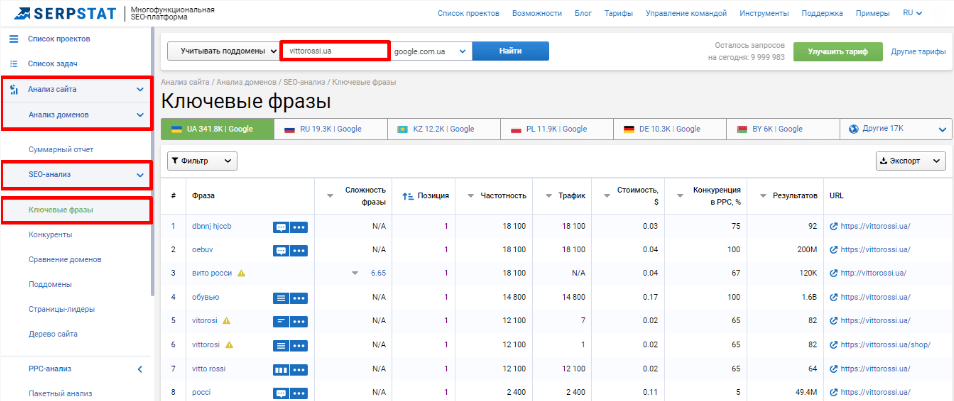This screenshot has width=954, height=401.
Task: Expand the Фильтр dropdown
Action: pyautogui.click(x=201, y=160)
